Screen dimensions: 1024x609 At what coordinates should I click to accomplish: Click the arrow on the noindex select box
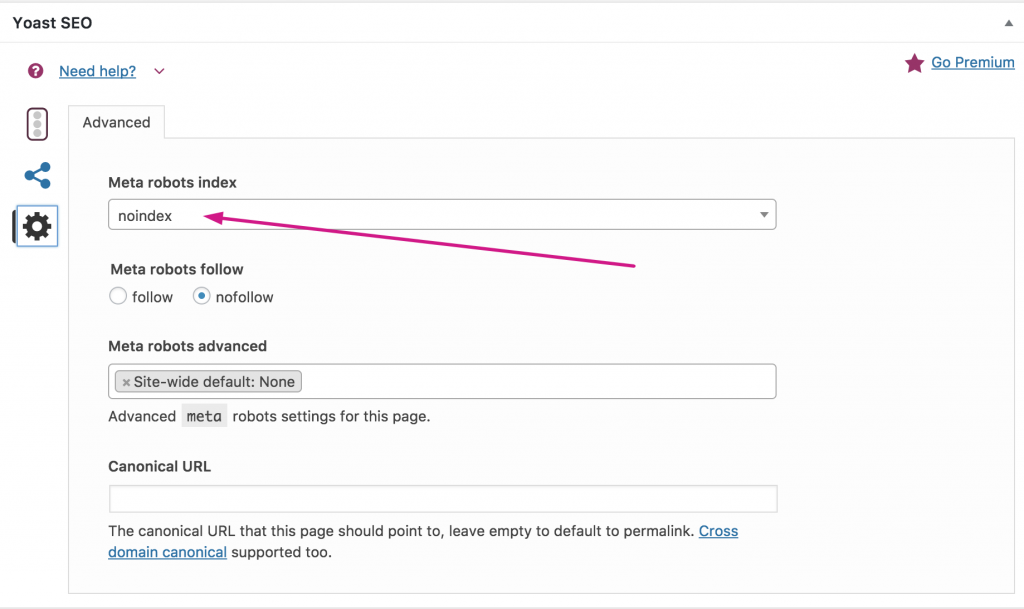coord(764,215)
